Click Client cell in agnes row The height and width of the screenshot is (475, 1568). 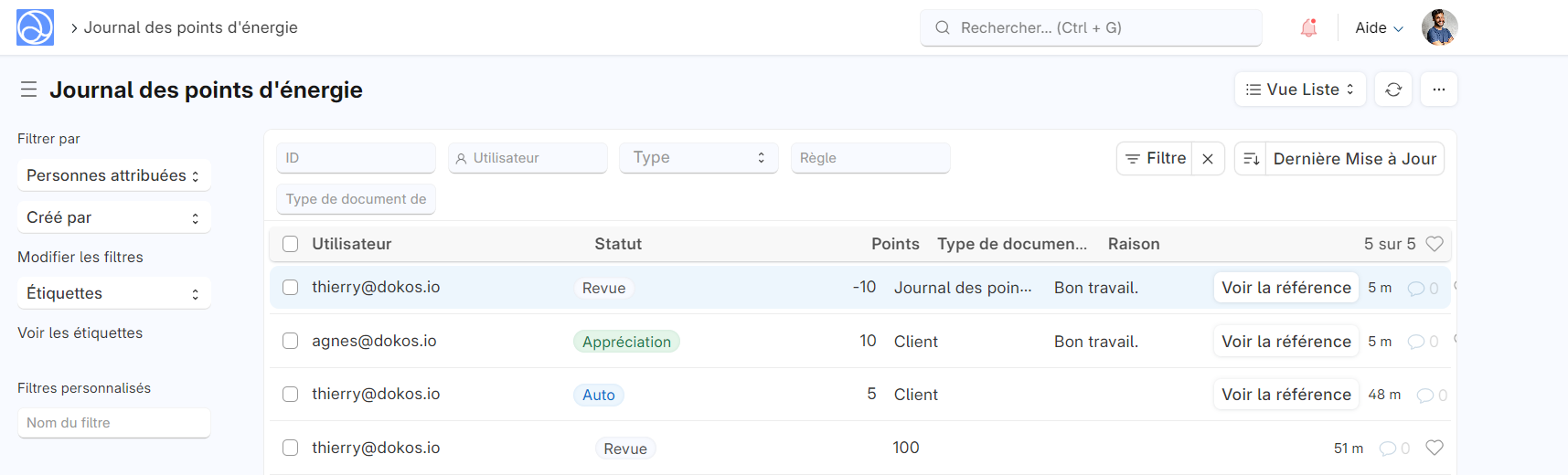(x=916, y=342)
